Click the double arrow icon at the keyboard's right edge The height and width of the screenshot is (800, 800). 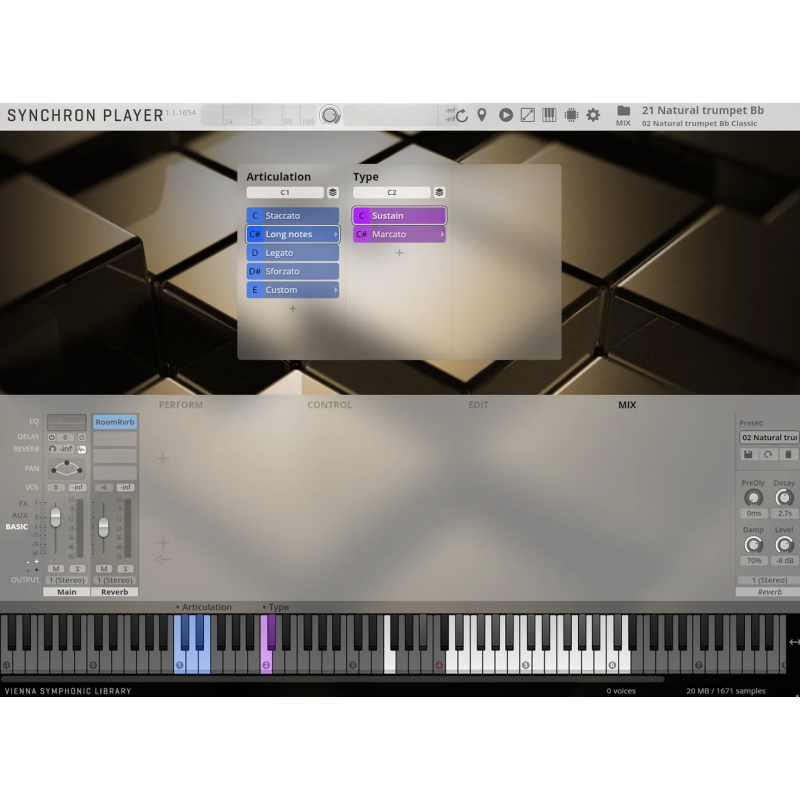794,642
